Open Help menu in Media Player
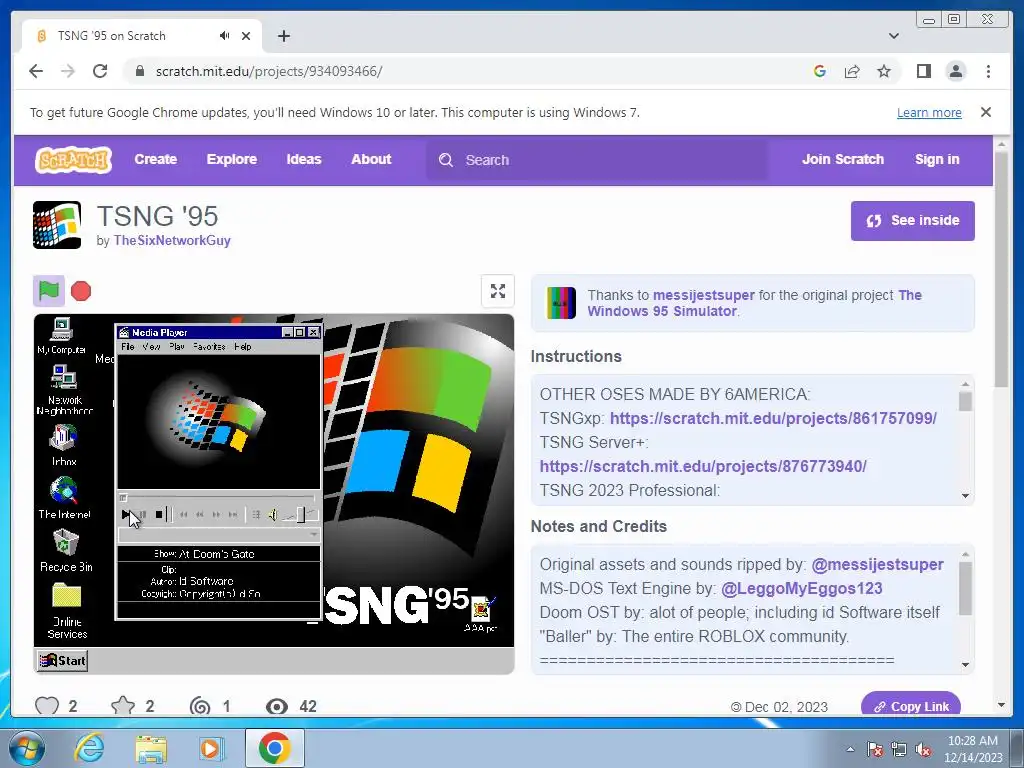 [x=243, y=347]
